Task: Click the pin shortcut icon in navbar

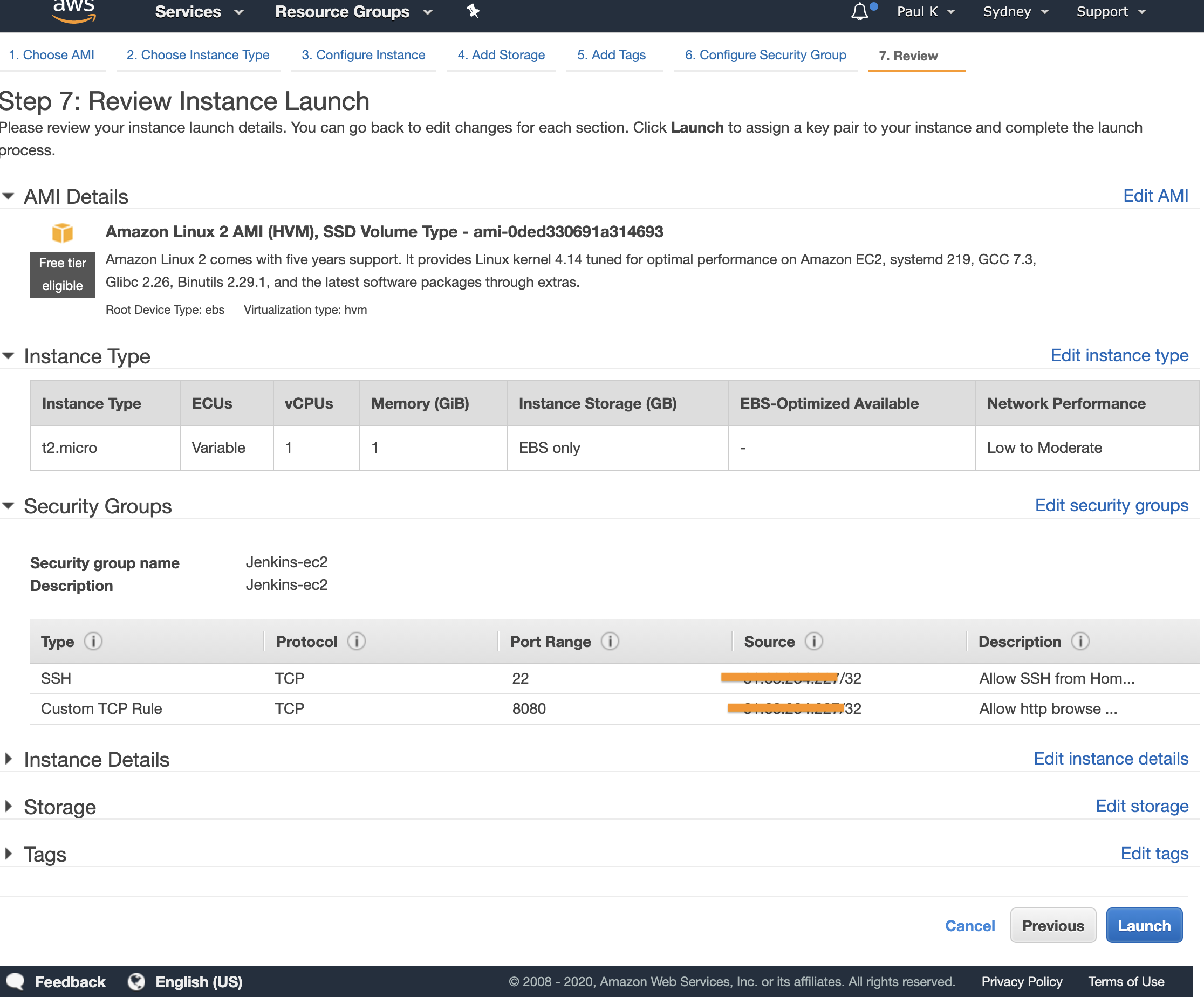Action: 473,11
